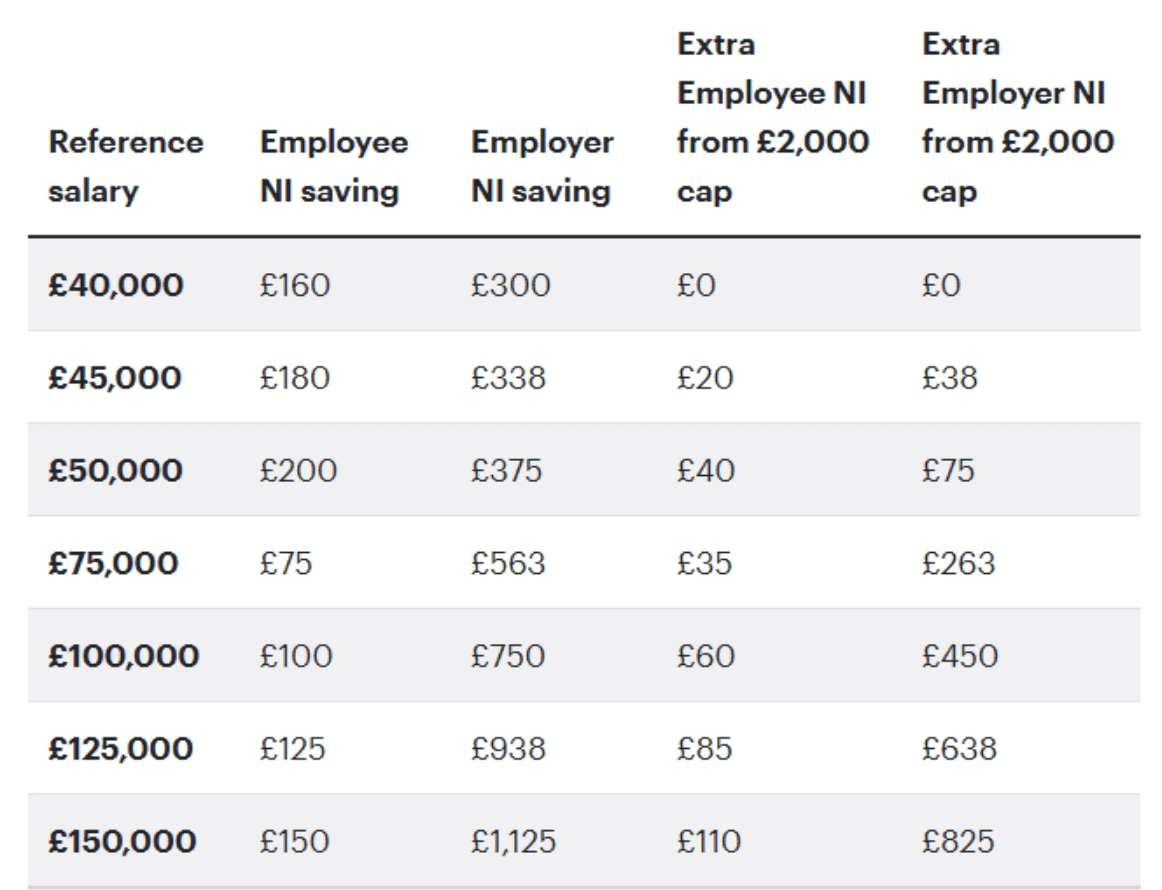This screenshot has width=1162, height=890.
Task: Click the £338 employer NI saving value
Action: click(508, 378)
